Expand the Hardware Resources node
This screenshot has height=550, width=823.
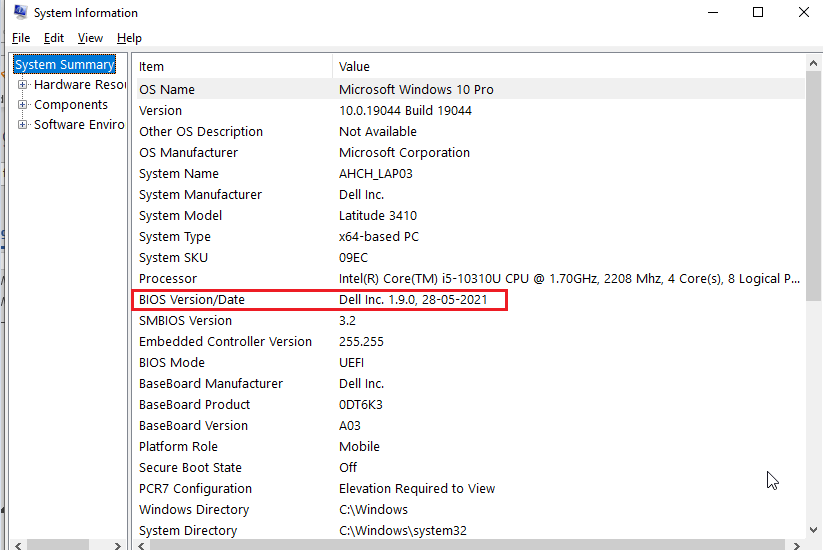[22, 84]
